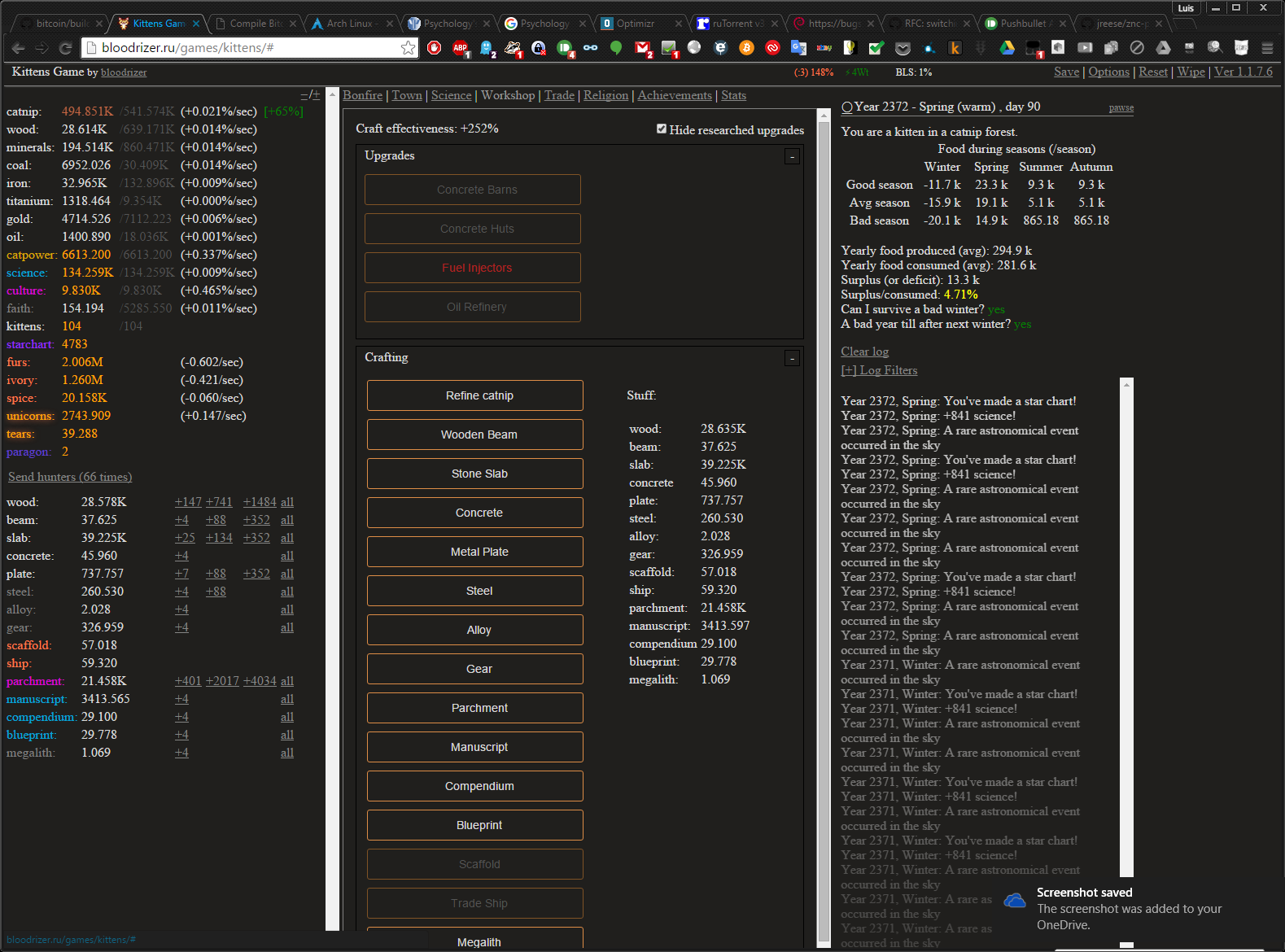Screen dimensions: 1285x952
Task: Toggle Hide researched upgrades checkbox
Action: (662, 129)
